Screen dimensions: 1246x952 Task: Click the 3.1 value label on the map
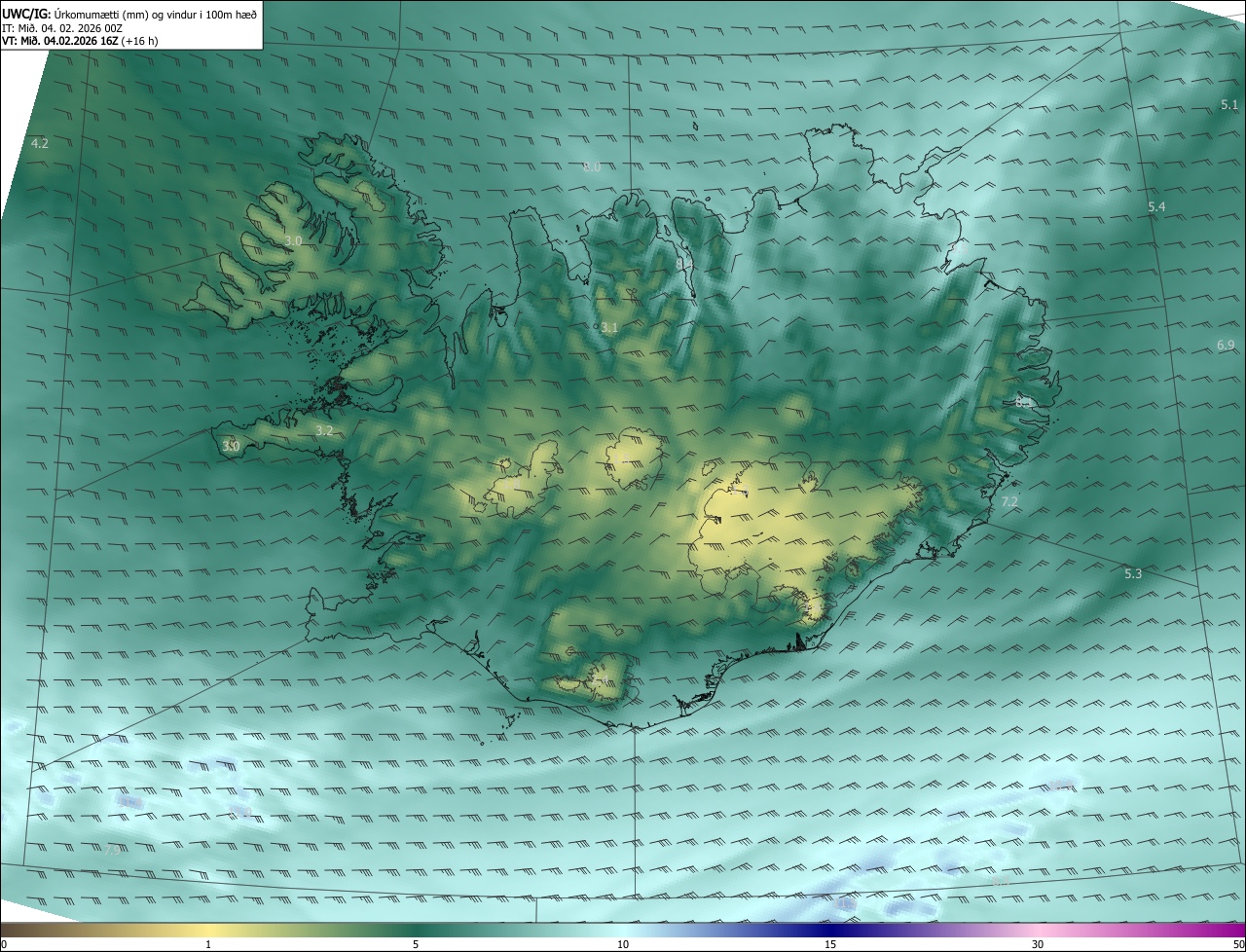[x=609, y=328]
